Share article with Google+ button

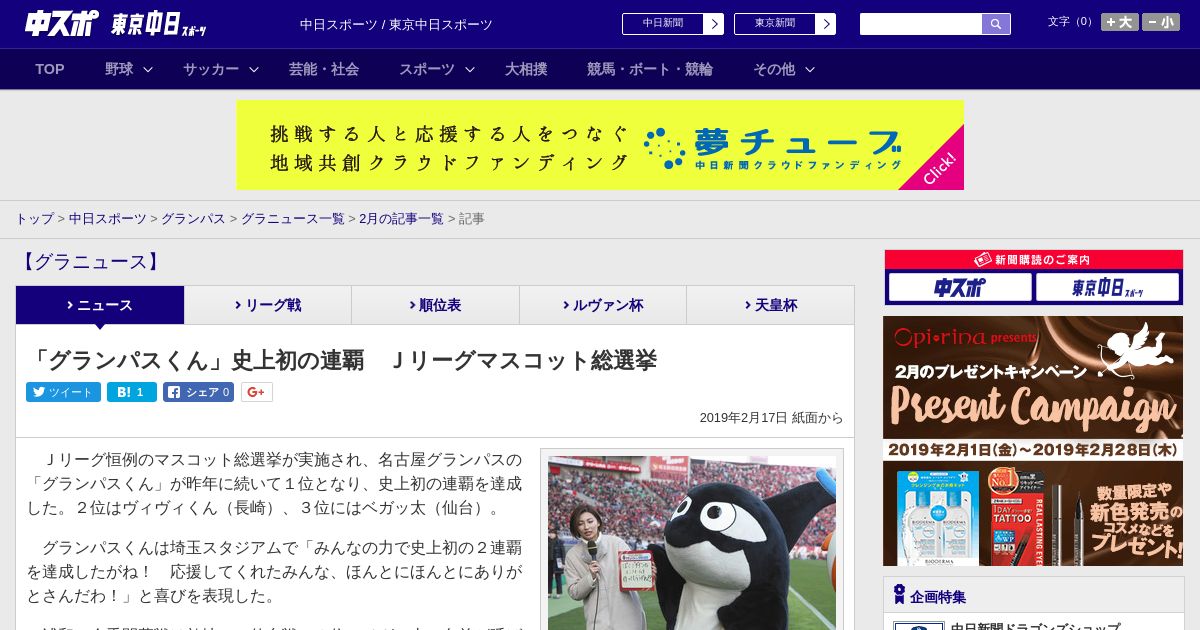pos(256,392)
